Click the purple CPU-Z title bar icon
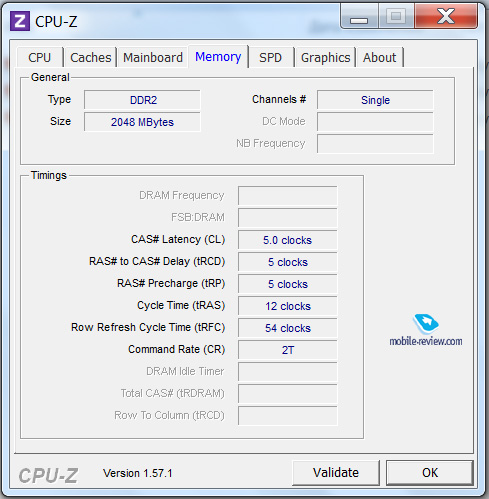Image resolution: width=489 pixels, height=499 pixels. (20, 21)
